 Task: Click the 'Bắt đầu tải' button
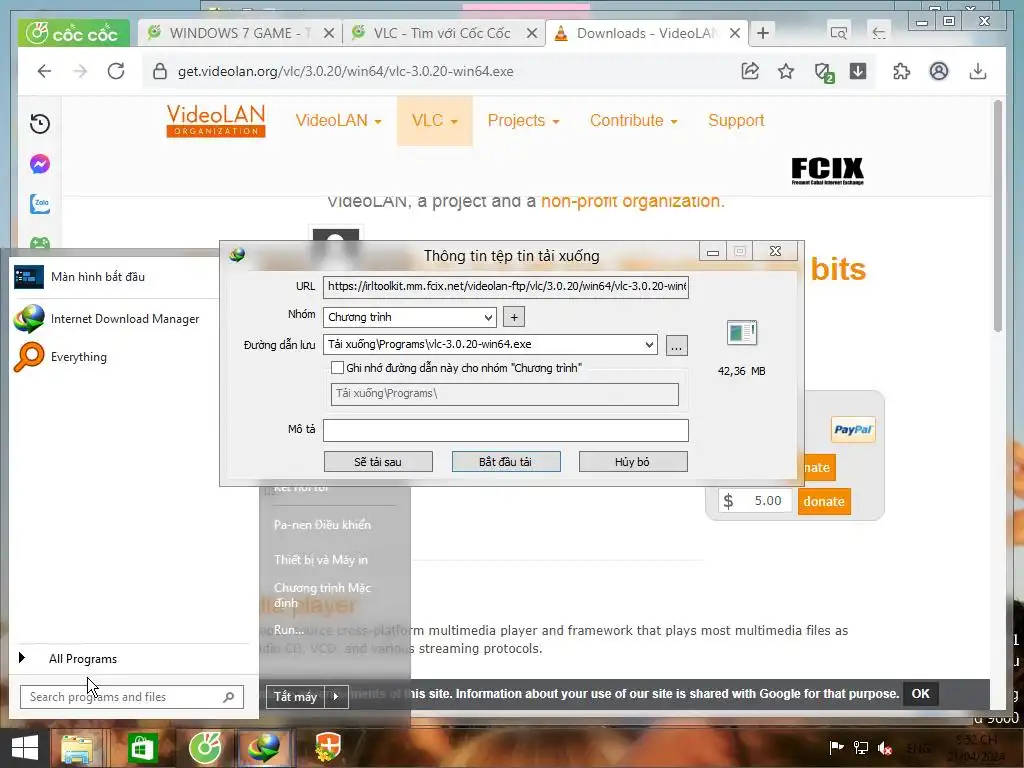click(x=505, y=462)
